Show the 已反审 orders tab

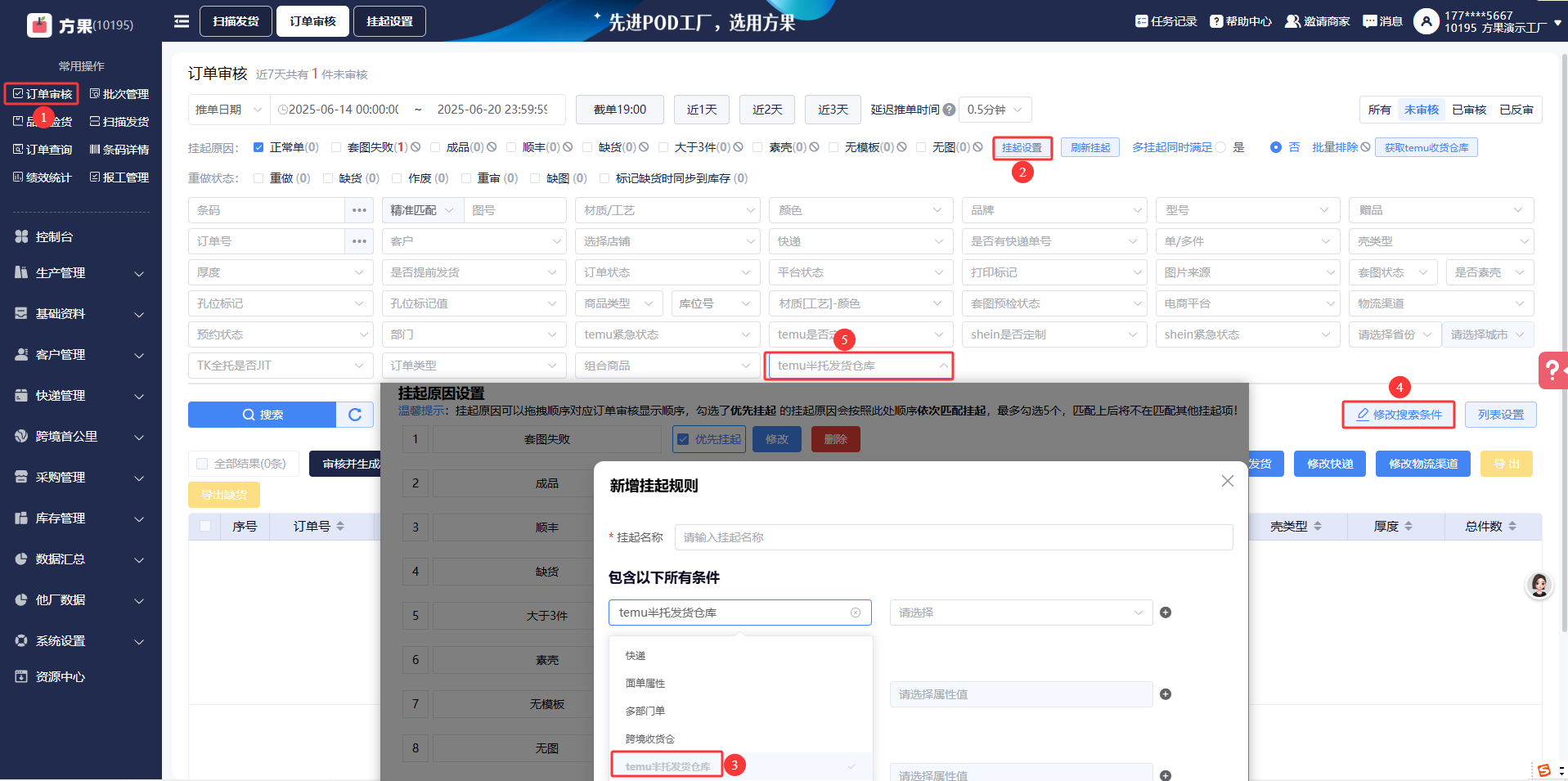[x=1516, y=110]
